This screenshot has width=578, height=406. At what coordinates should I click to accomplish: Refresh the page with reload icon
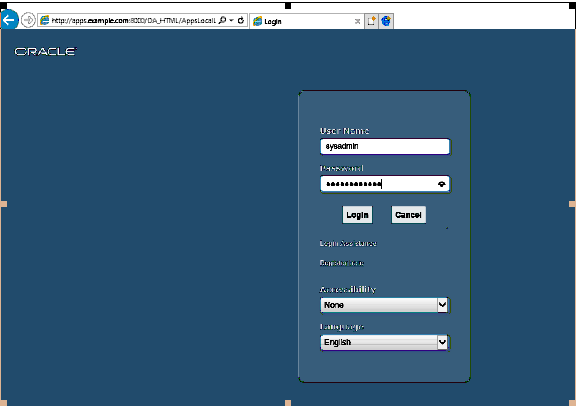241,20
